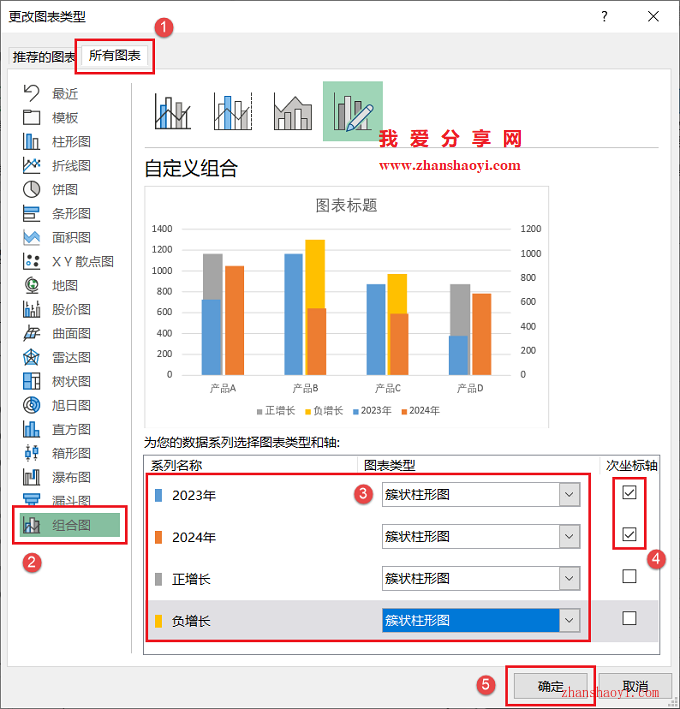This screenshot has height=709, width=680.
Task: Pick the 瀑布图 waterfall chart icon
Action: [x=32, y=477]
